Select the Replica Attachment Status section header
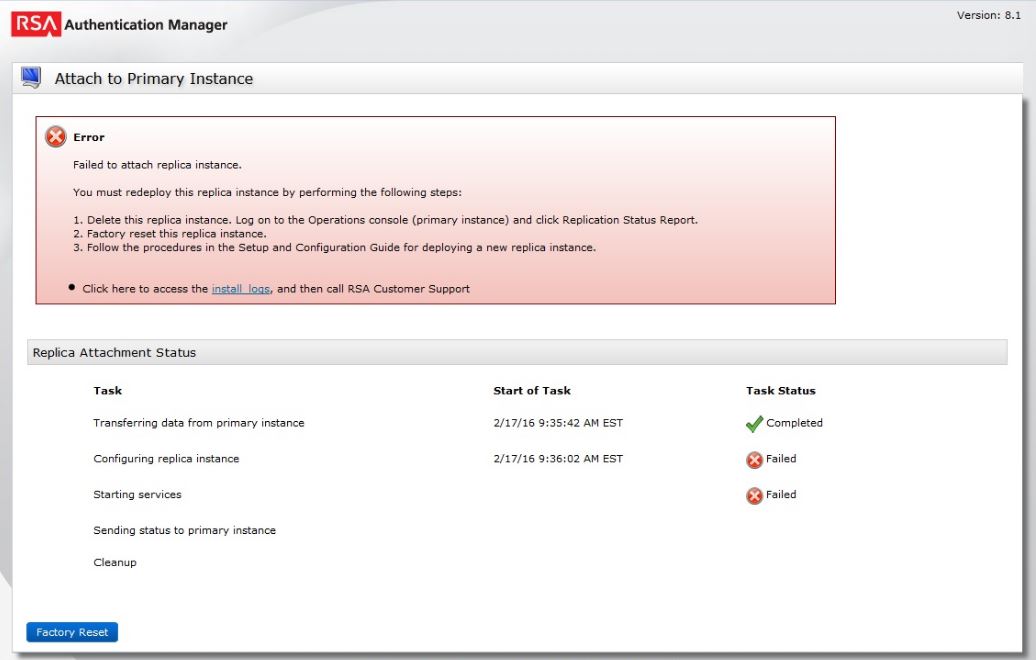Image resolution: width=1036 pixels, height=660 pixels. tap(115, 353)
